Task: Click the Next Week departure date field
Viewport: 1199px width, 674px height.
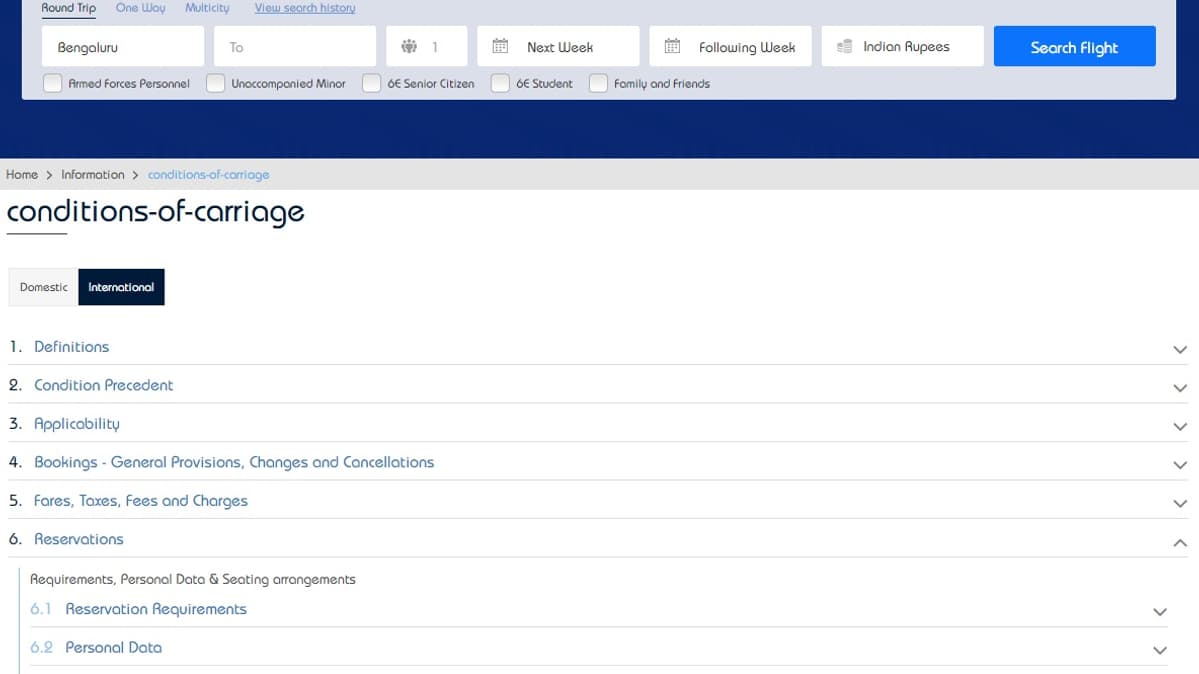Action: (x=558, y=46)
